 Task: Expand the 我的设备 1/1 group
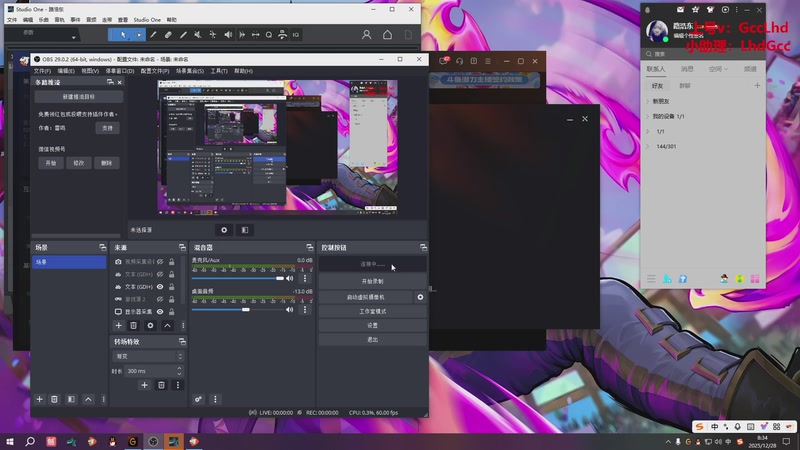648,116
